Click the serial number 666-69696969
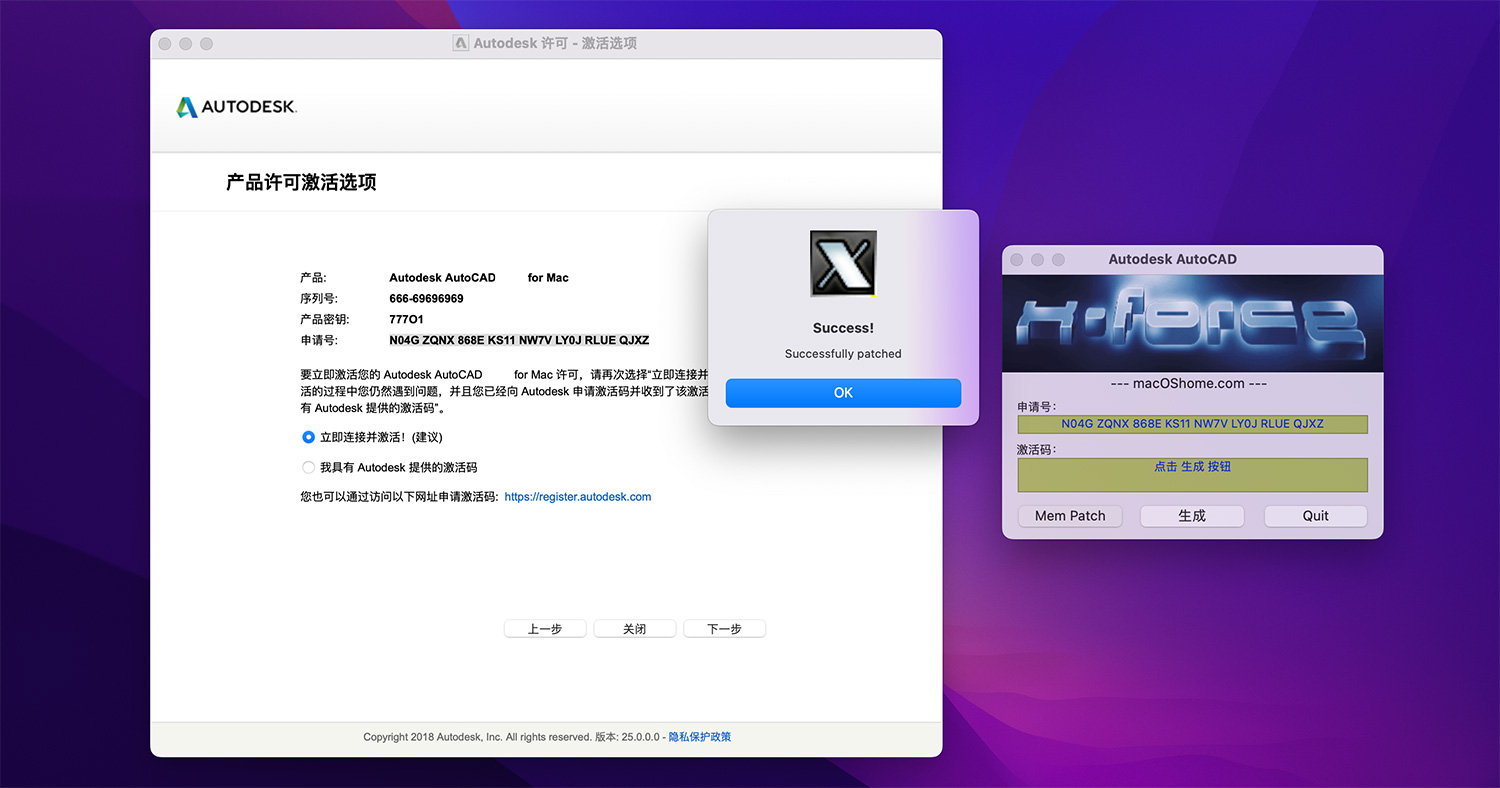 pos(426,298)
